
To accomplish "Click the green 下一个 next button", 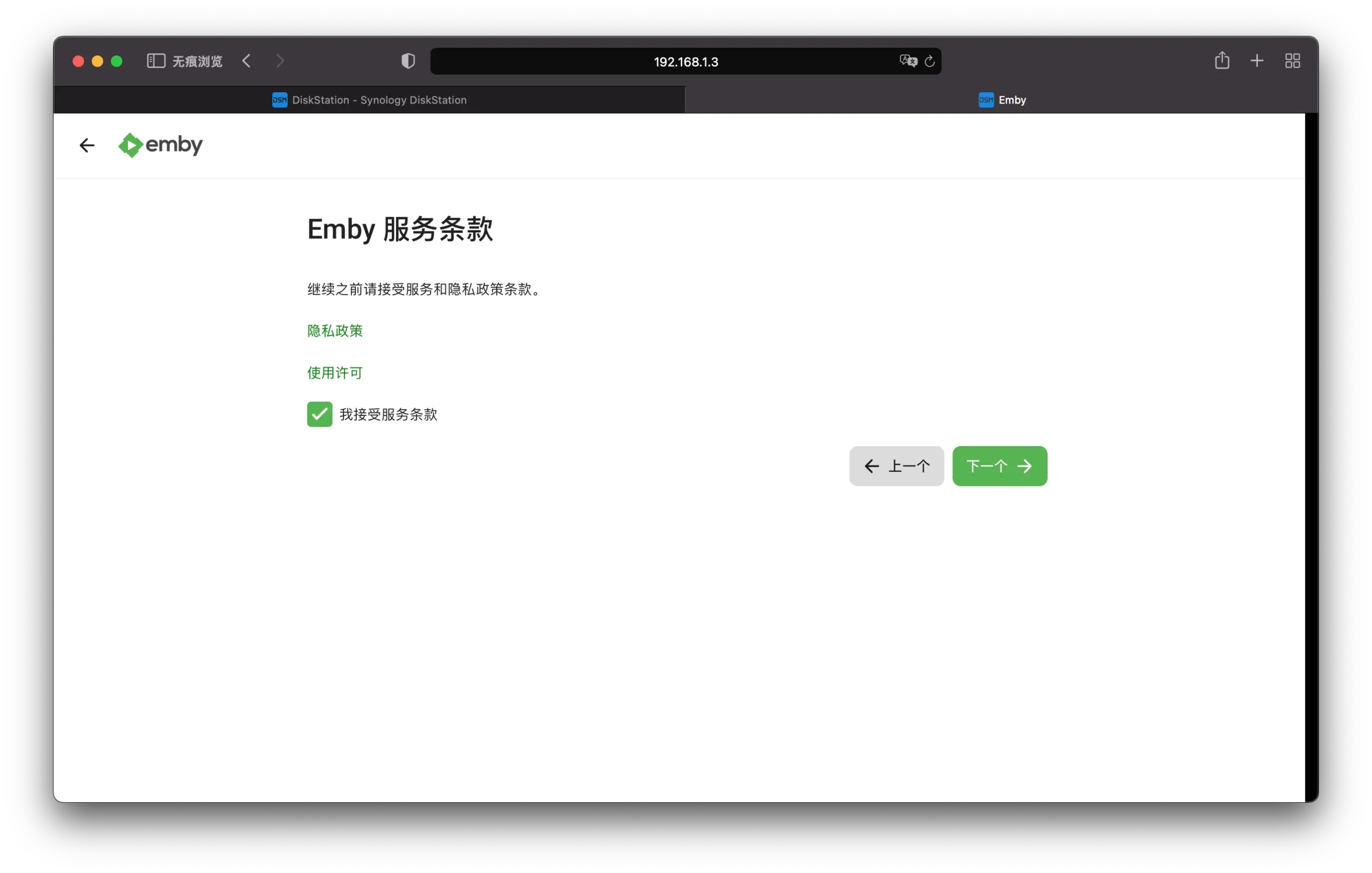I will click(1000, 466).
